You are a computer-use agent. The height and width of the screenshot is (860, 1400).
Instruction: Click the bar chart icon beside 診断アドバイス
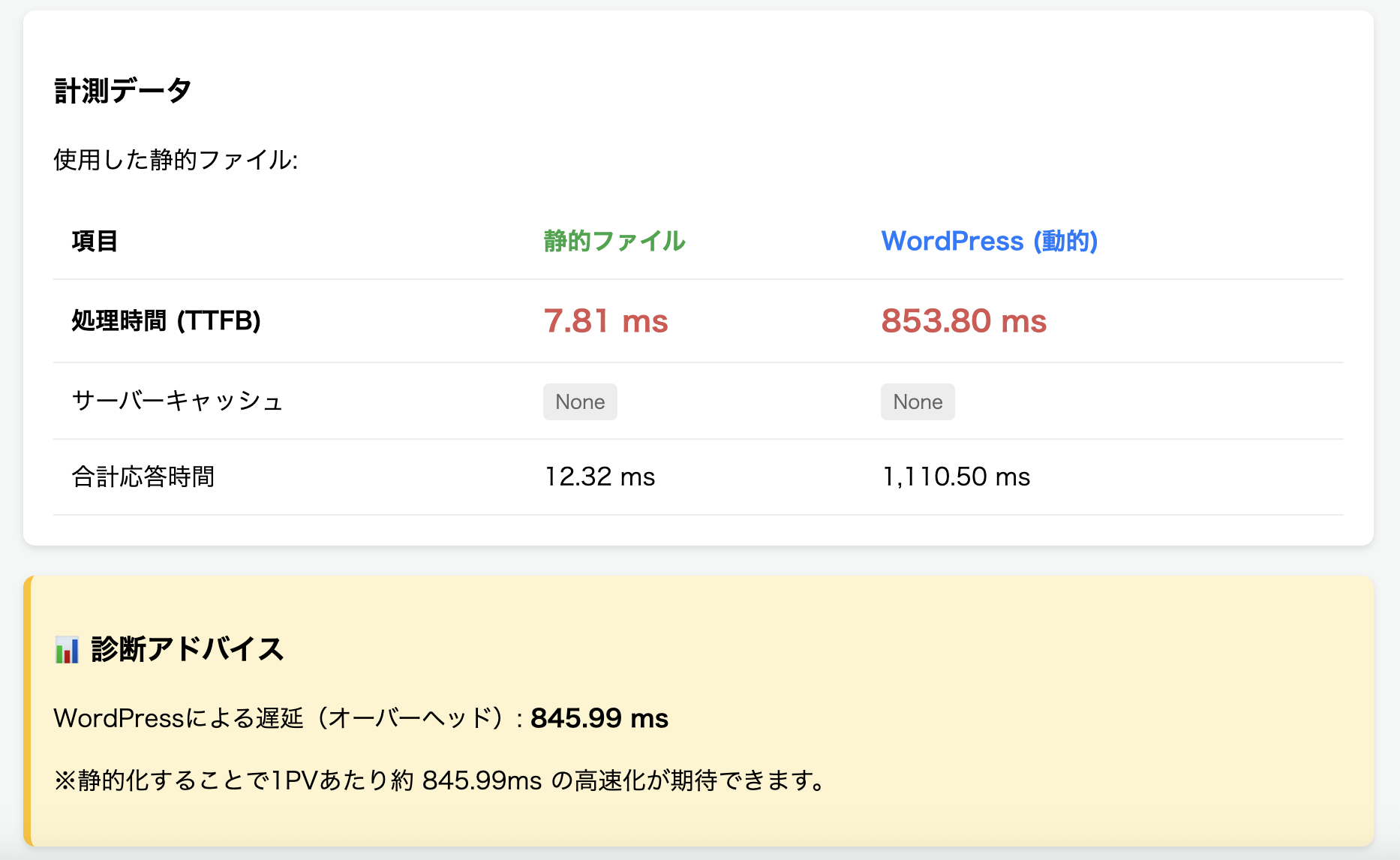[67, 650]
